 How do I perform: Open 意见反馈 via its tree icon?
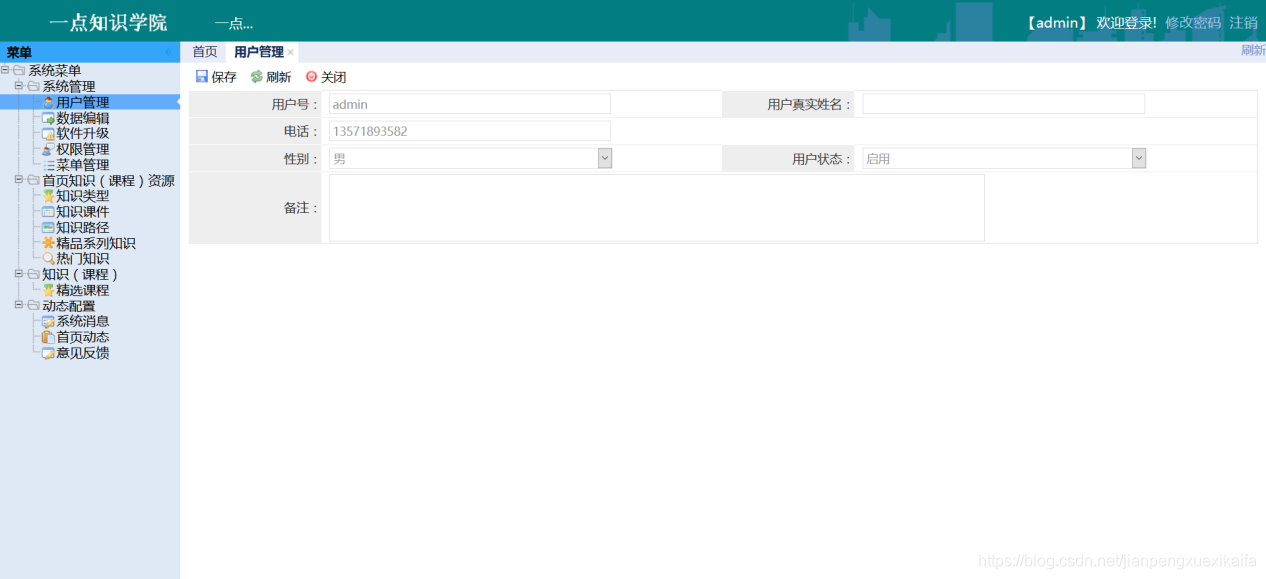(x=48, y=353)
